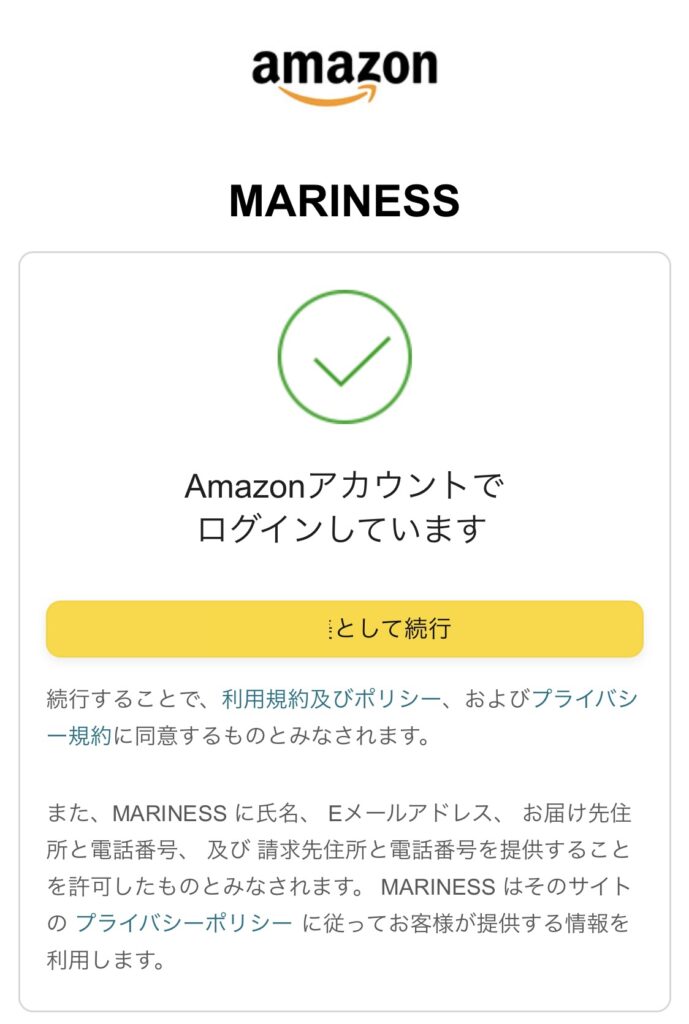Open the 利用規約及びポリシー link

pyautogui.click(x=331, y=699)
